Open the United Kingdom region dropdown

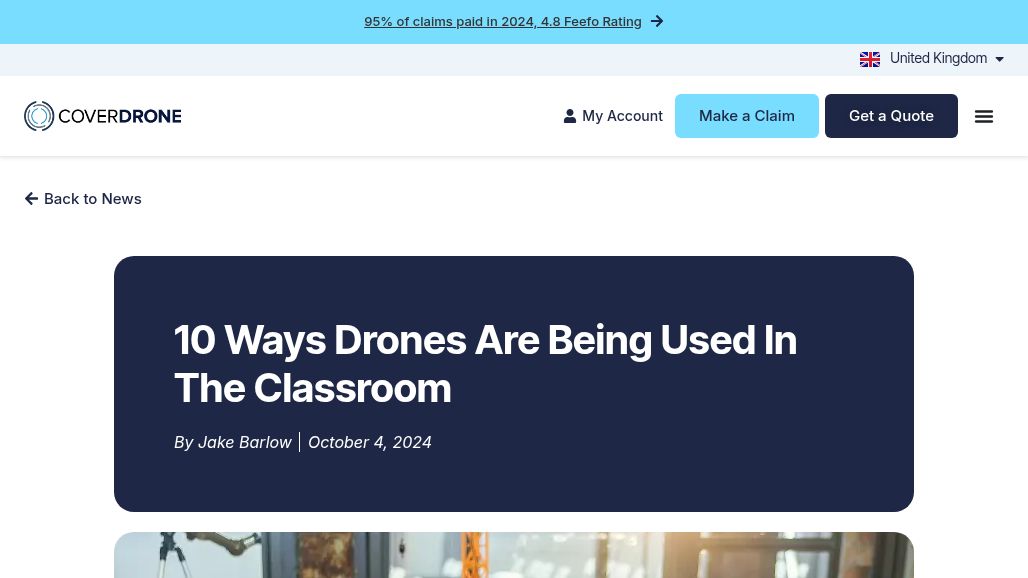pos(938,59)
